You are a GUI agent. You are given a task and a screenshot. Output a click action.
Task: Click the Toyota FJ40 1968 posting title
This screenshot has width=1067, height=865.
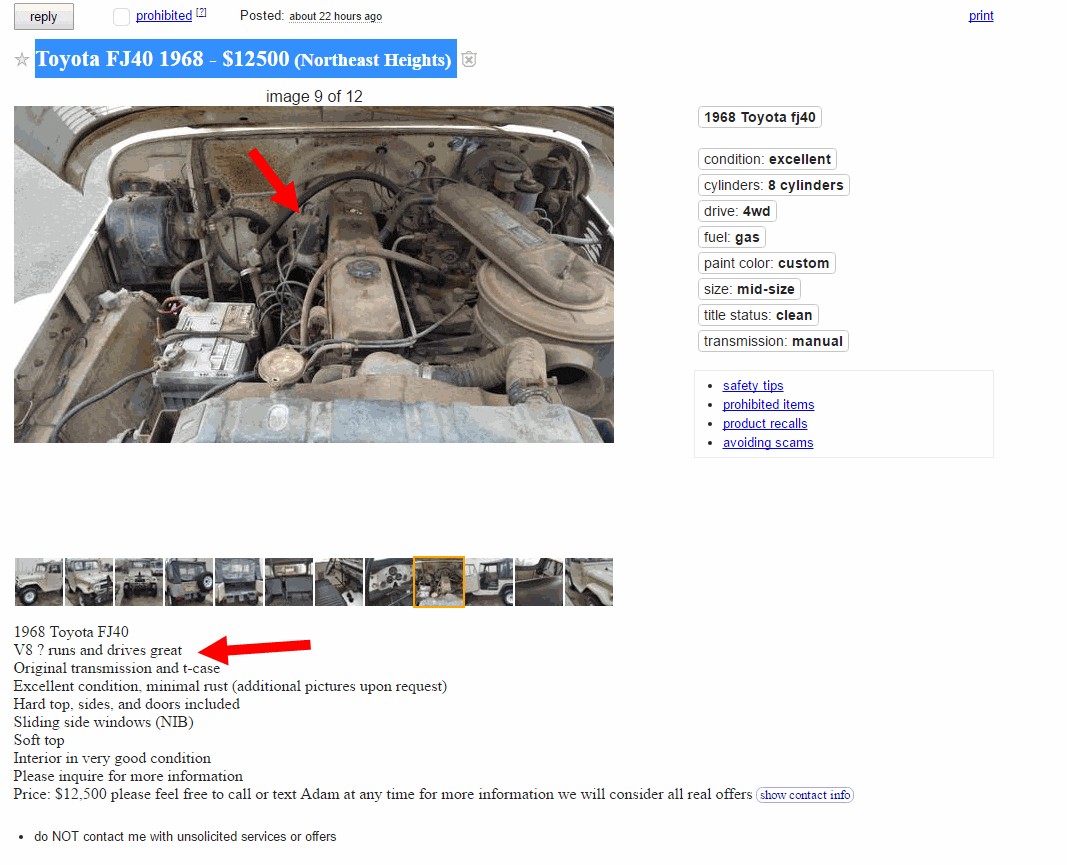[x=246, y=59]
